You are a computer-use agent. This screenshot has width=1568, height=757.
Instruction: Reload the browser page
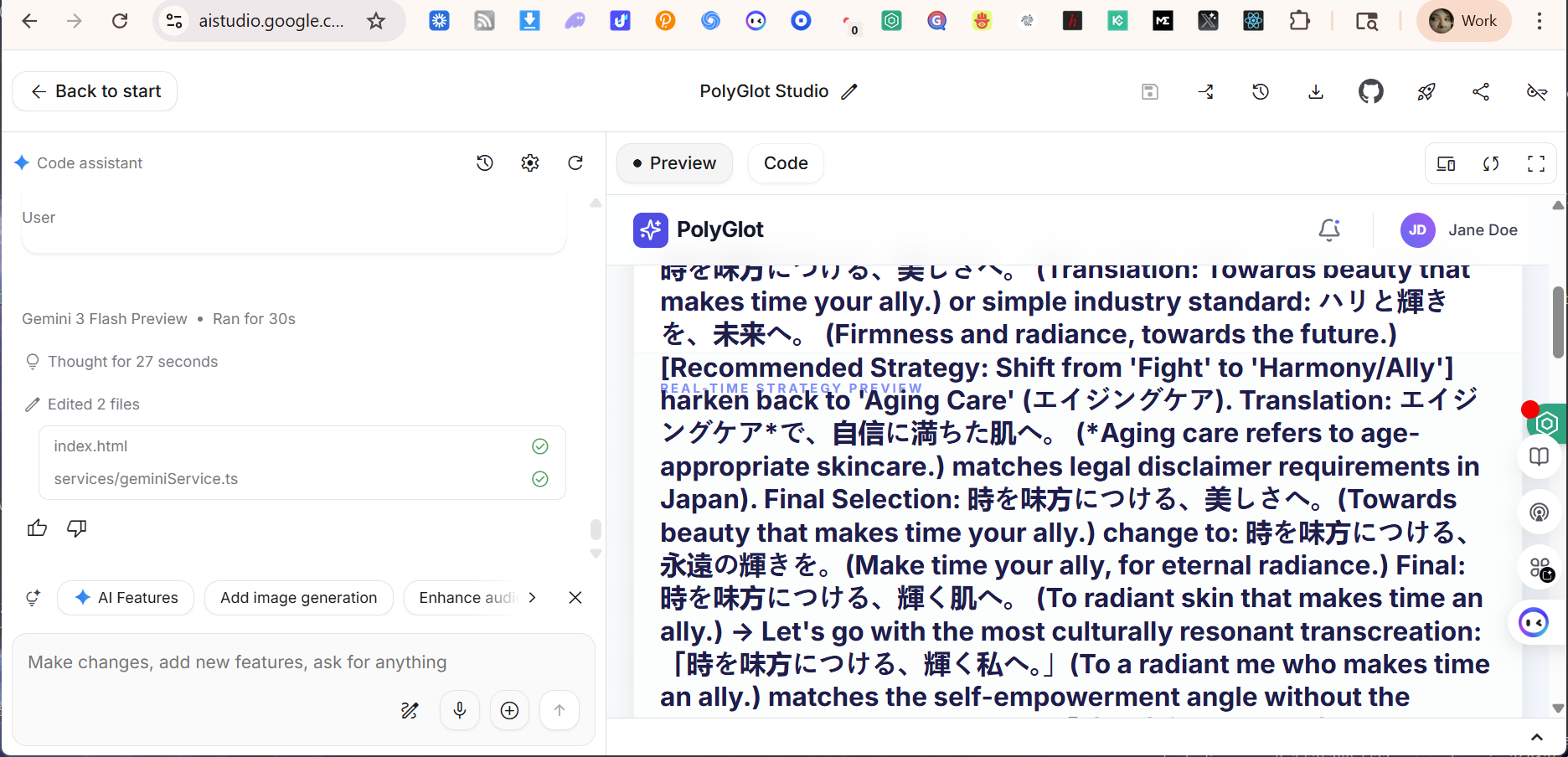120,21
